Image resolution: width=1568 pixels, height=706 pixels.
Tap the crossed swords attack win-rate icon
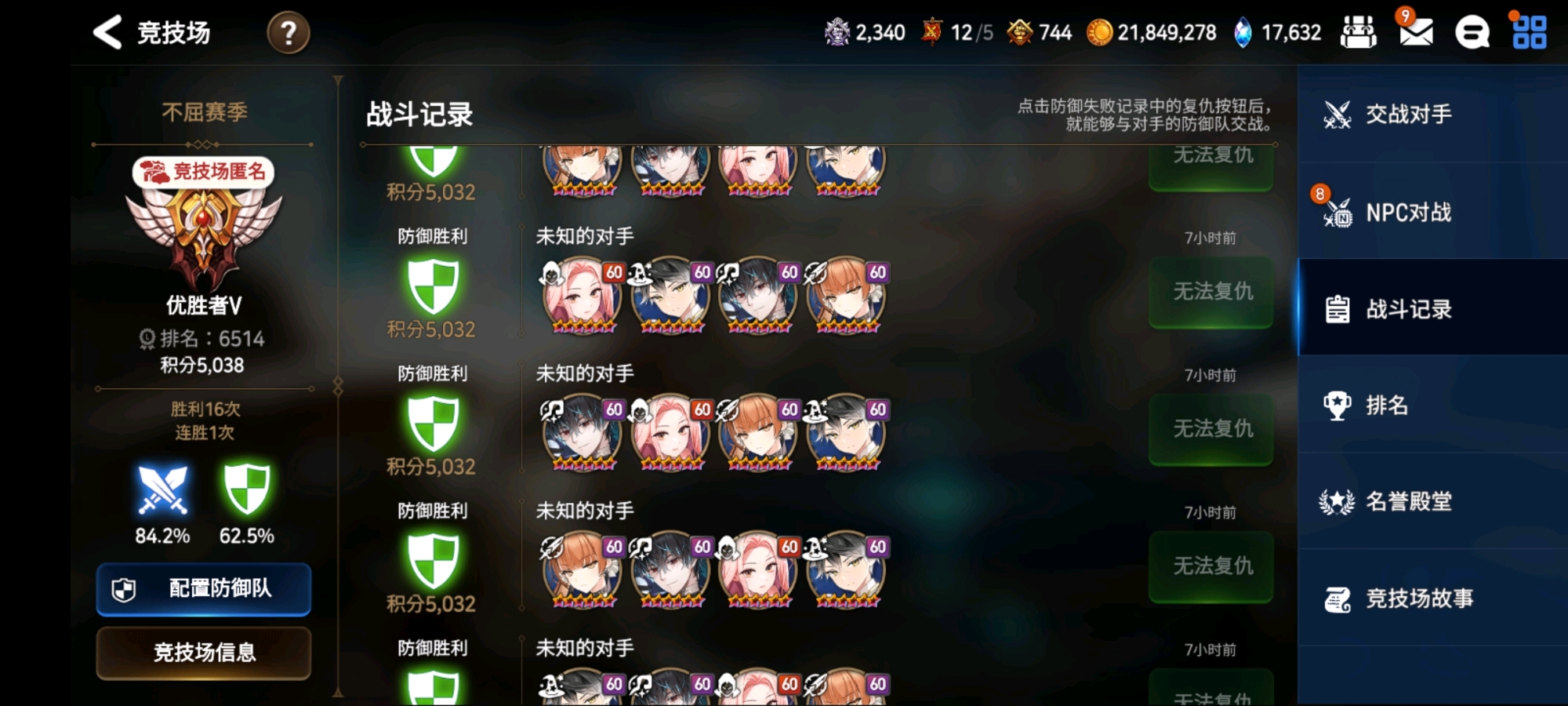pyautogui.click(x=162, y=490)
